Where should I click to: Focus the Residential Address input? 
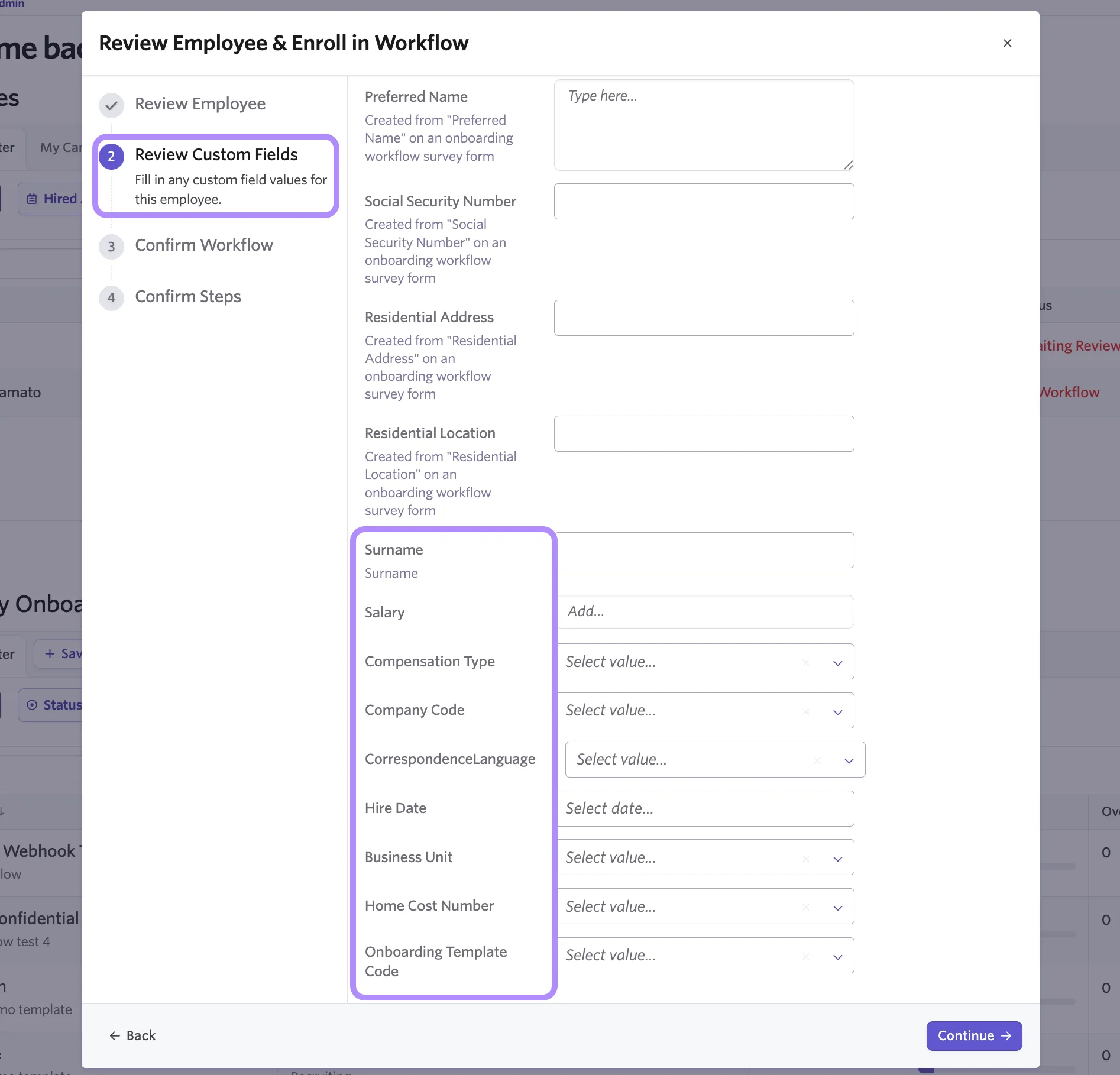tap(704, 318)
